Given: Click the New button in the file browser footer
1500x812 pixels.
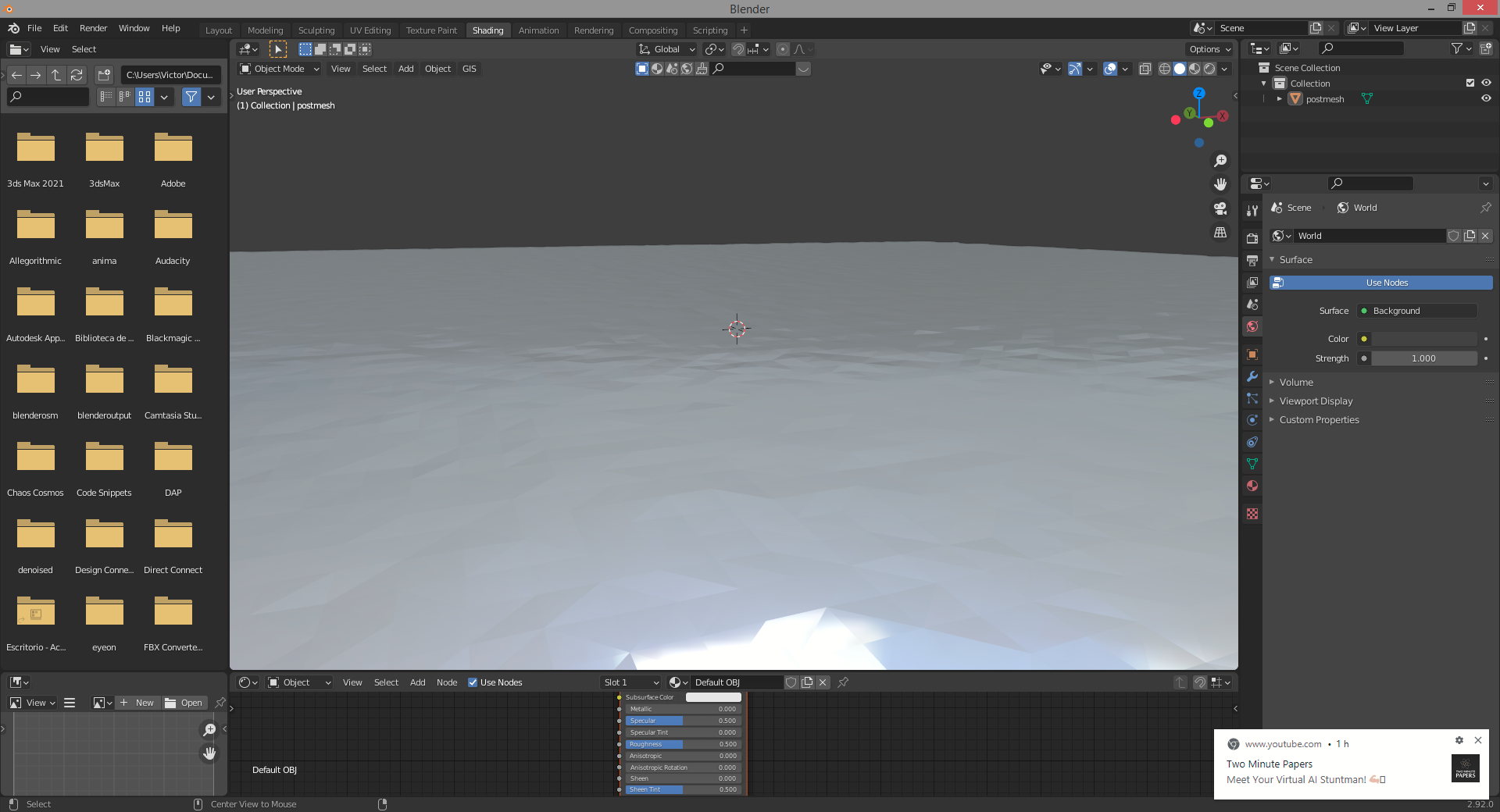Looking at the screenshot, I should pyautogui.click(x=137, y=703).
